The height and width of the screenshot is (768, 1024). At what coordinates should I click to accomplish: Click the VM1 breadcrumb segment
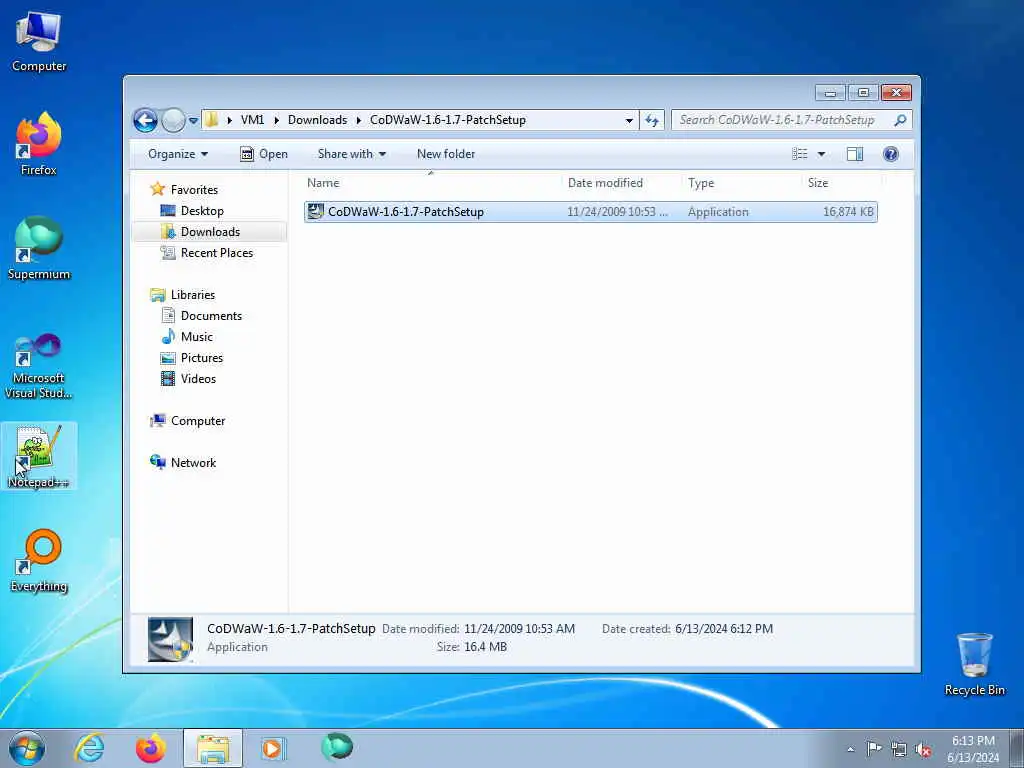tap(252, 120)
